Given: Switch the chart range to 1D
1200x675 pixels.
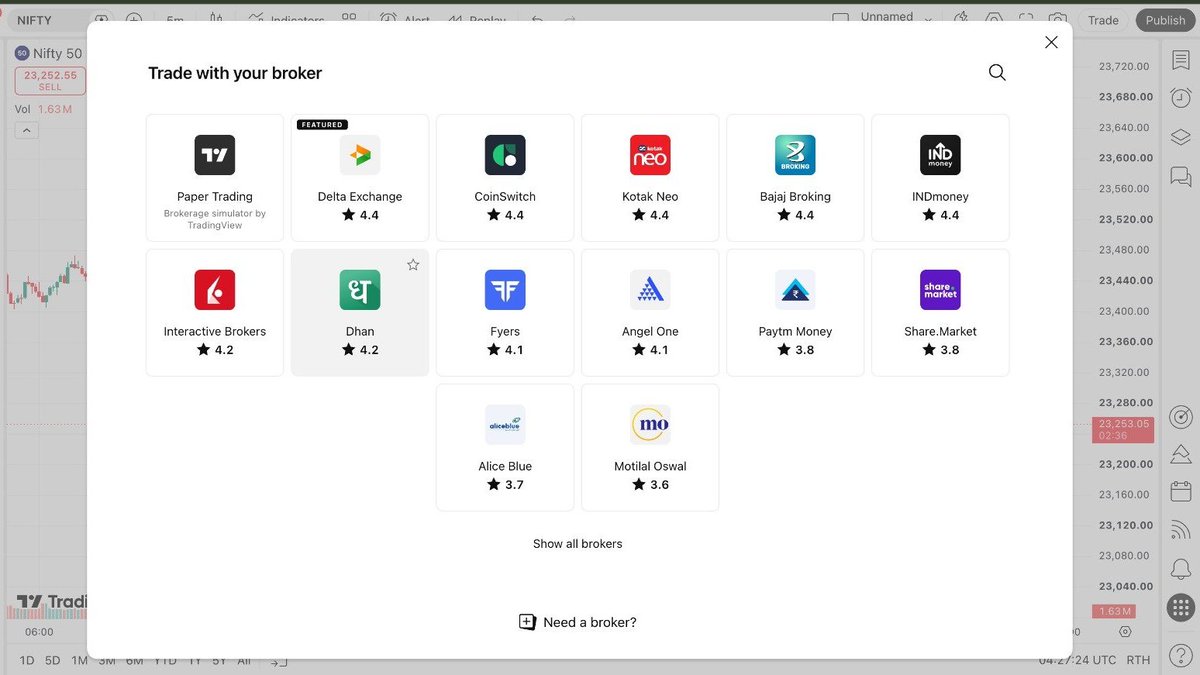Looking at the screenshot, I should point(27,661).
